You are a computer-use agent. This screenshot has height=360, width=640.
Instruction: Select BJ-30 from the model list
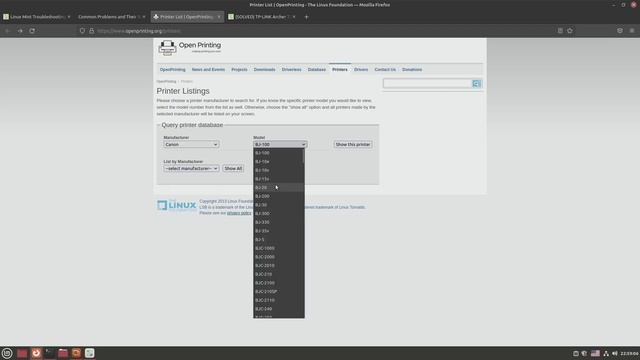(x=278, y=205)
